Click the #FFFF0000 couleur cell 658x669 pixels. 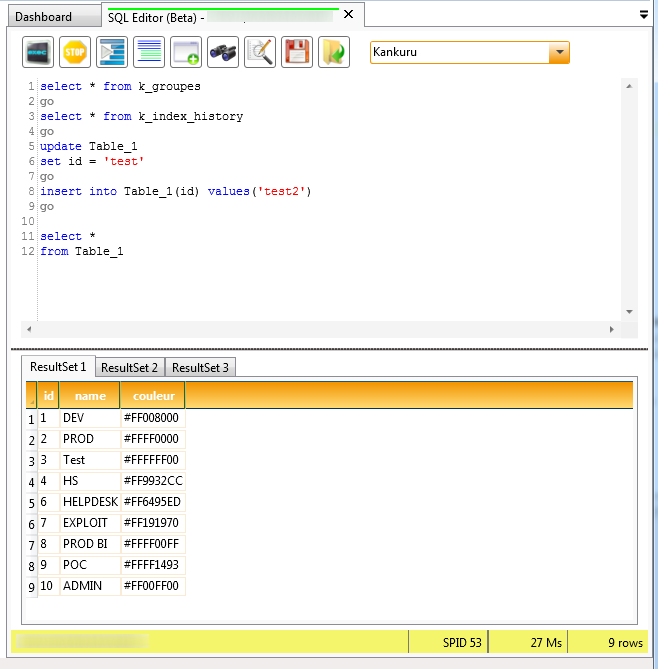[153, 439]
